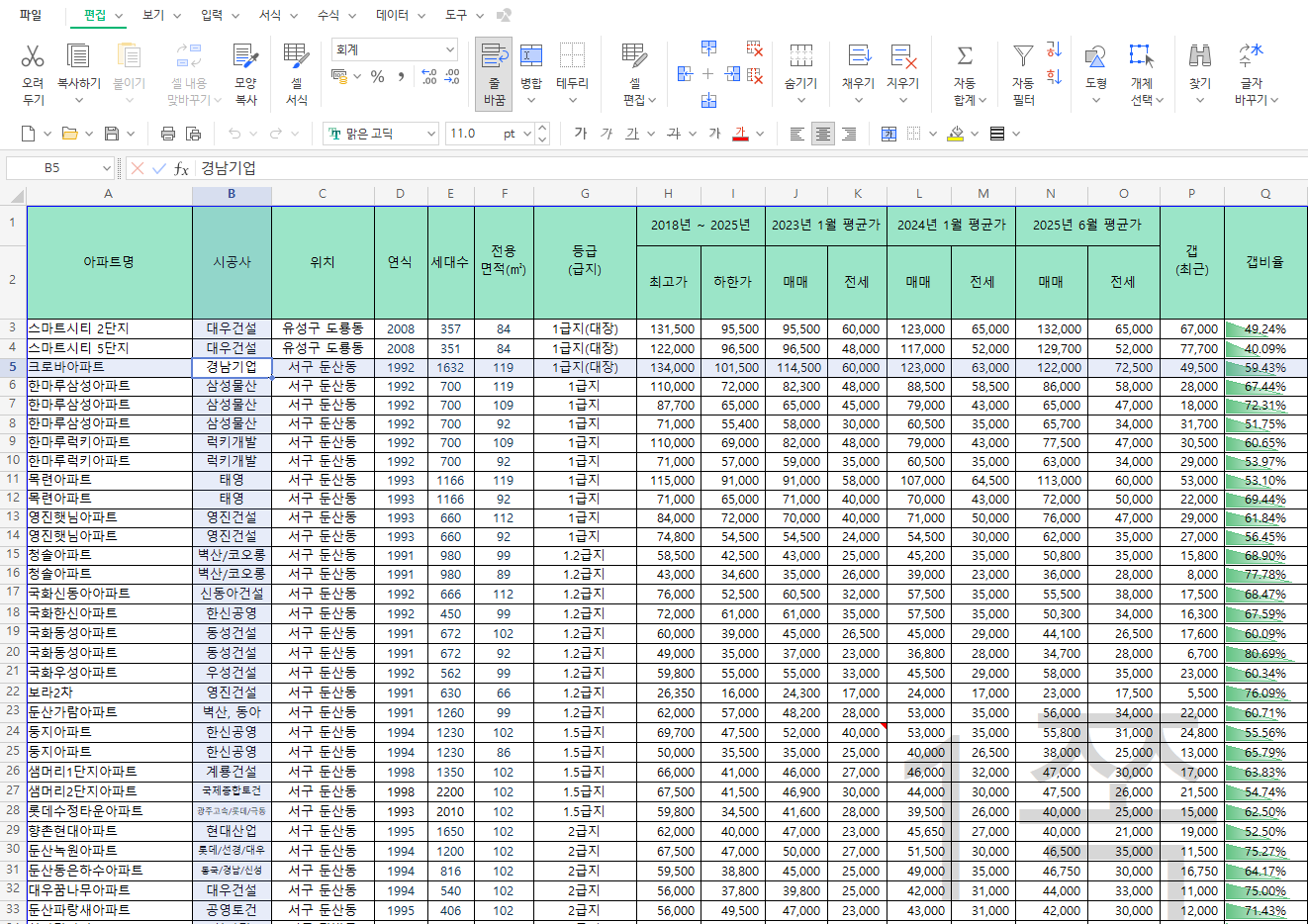
Task: Click the 자동 필터 funnel icon
Action: pyautogui.click(x=1023, y=56)
